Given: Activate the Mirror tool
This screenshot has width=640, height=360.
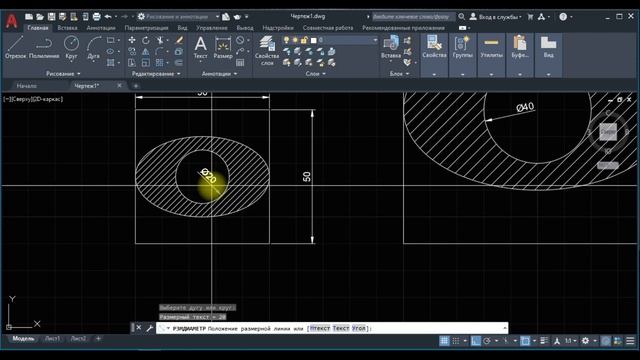Looking at the screenshot, I should click(146, 51).
